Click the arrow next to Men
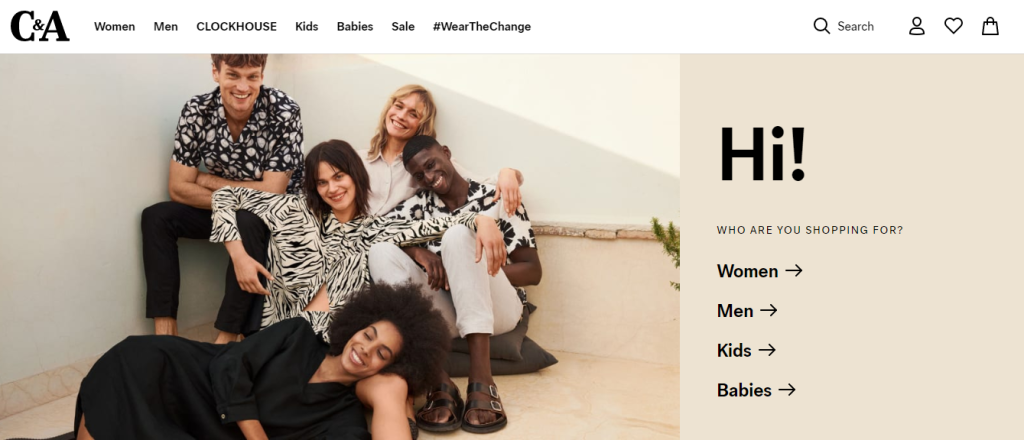Image resolution: width=1024 pixels, height=440 pixels. click(769, 310)
